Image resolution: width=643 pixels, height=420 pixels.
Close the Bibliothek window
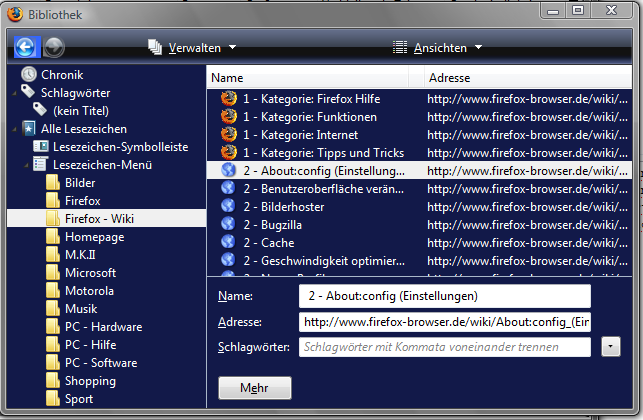point(611,11)
